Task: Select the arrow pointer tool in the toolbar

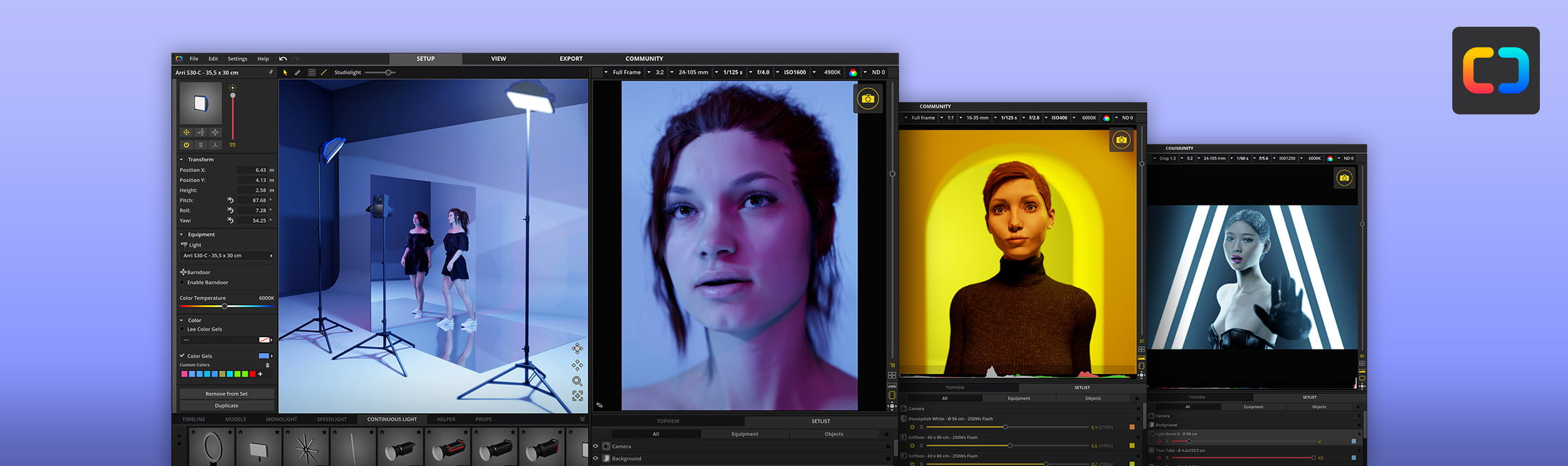Action: (x=285, y=73)
